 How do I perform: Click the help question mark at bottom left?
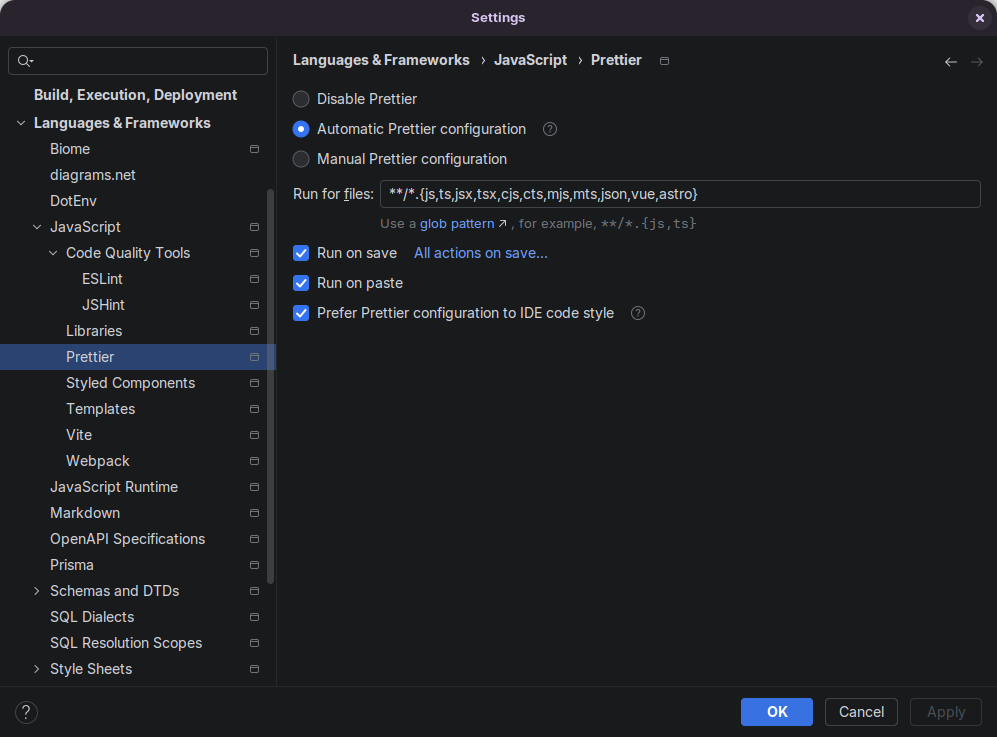(26, 712)
